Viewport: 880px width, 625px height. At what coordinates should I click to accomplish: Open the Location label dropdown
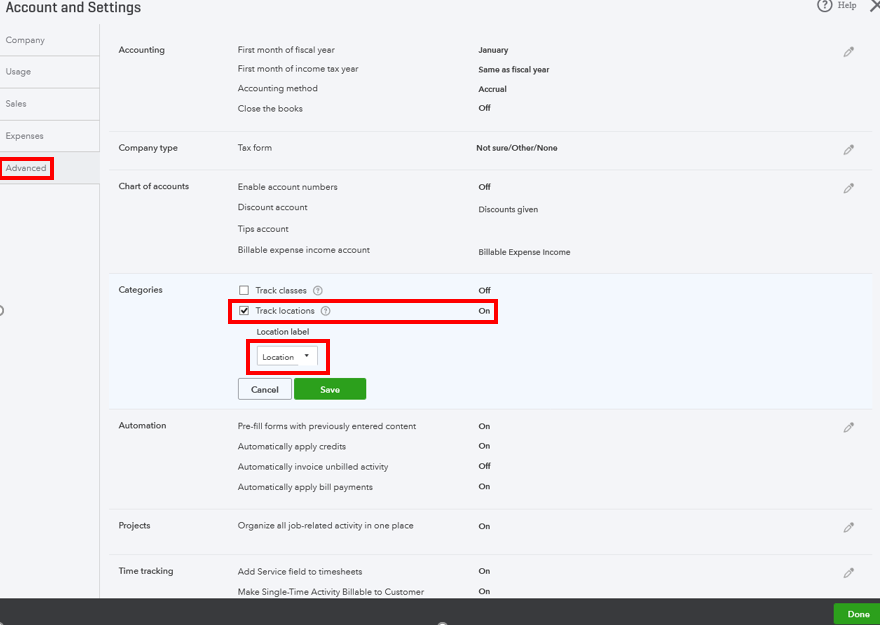point(287,357)
